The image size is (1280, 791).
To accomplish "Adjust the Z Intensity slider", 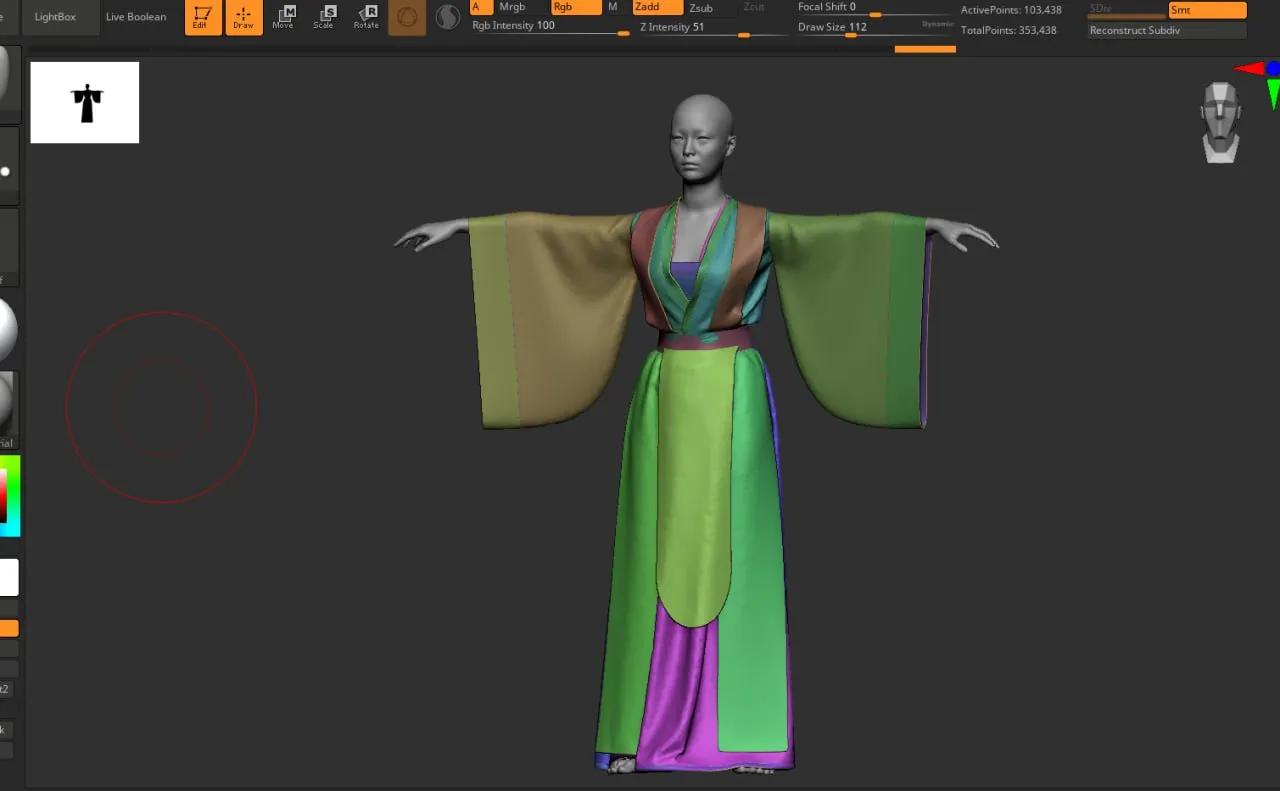I will [712, 28].
